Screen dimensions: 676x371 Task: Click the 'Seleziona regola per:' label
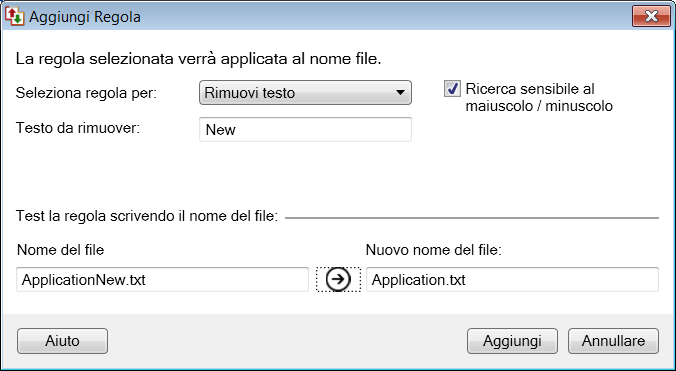(86, 93)
